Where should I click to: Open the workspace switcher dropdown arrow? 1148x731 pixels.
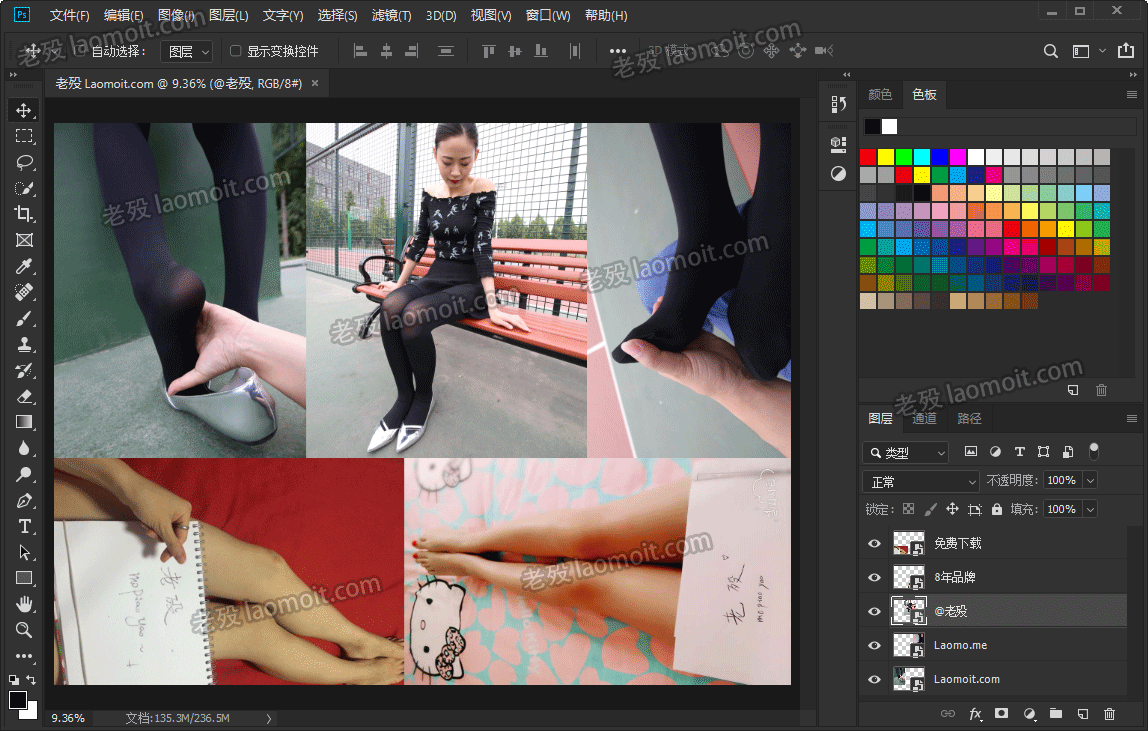click(1102, 51)
